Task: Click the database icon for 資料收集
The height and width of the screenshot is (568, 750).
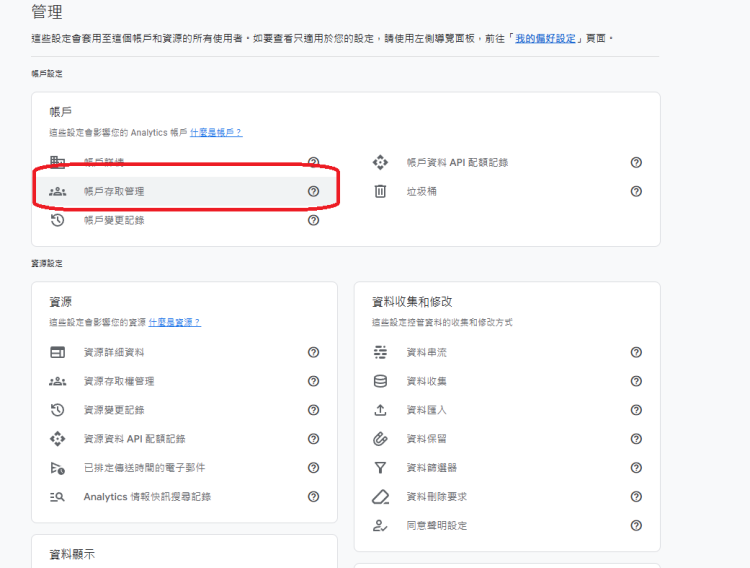Action: pos(380,381)
